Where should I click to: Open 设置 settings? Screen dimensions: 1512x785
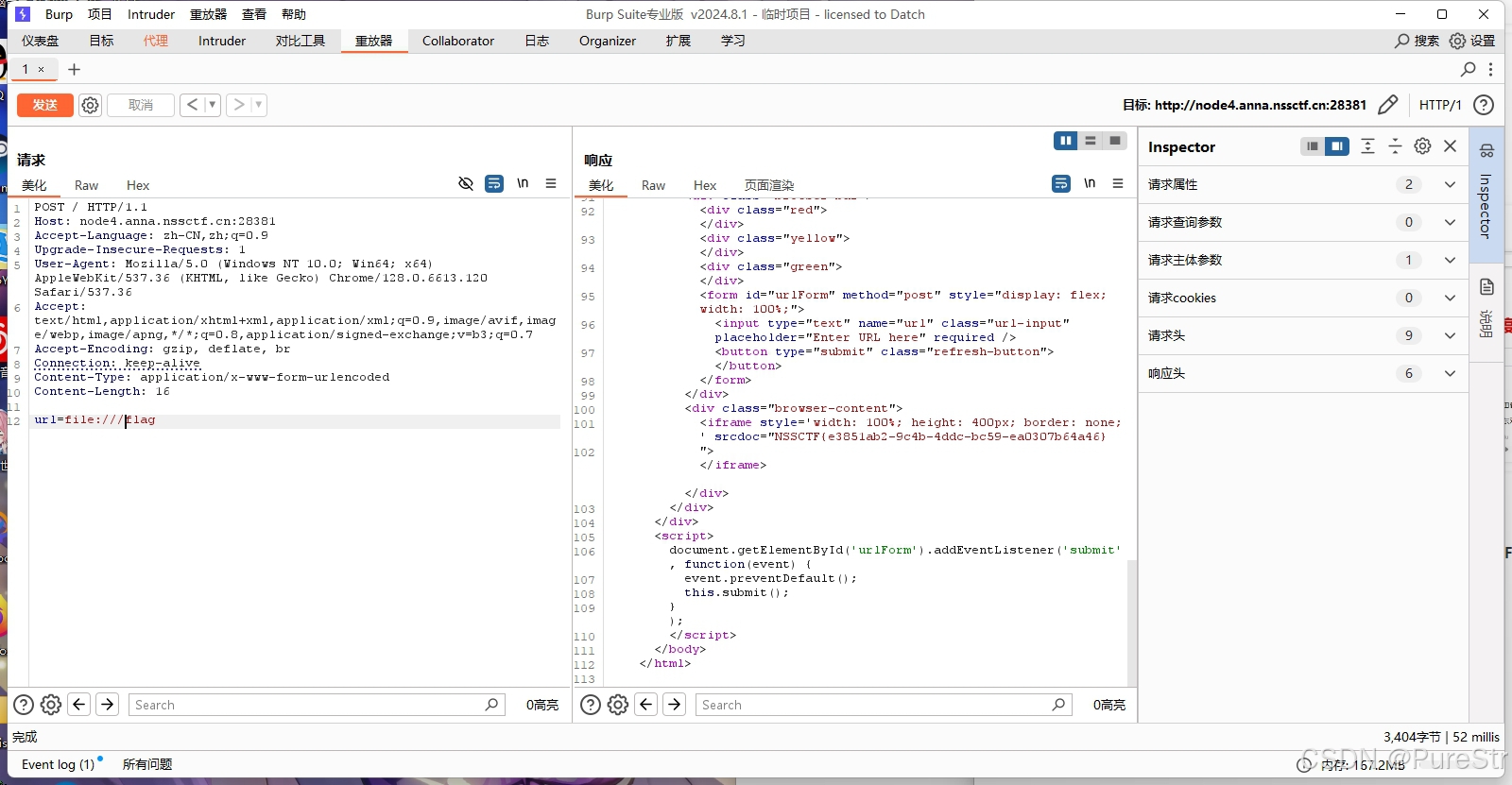click(1472, 41)
